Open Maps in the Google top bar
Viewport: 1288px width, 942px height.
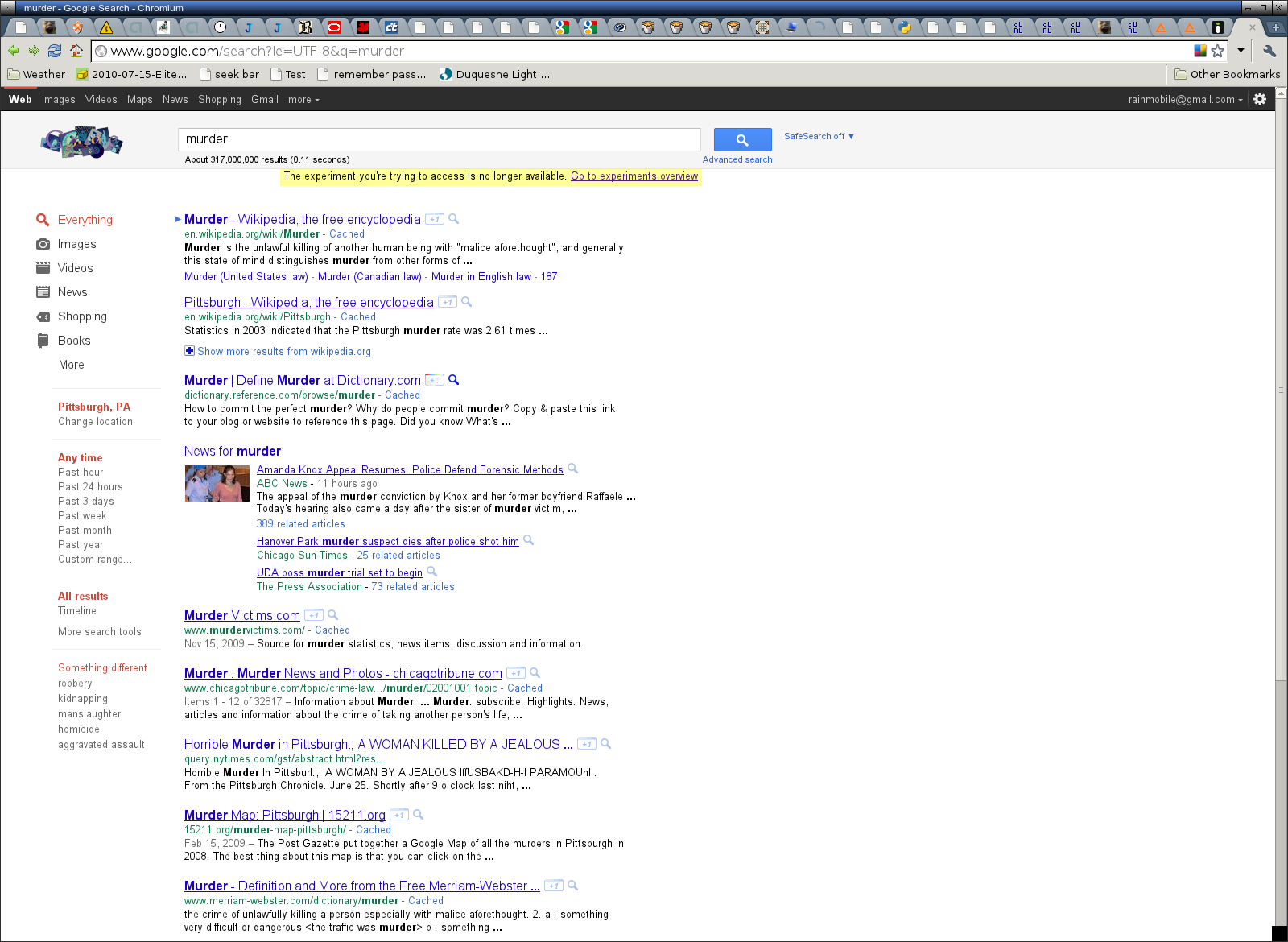[x=140, y=100]
